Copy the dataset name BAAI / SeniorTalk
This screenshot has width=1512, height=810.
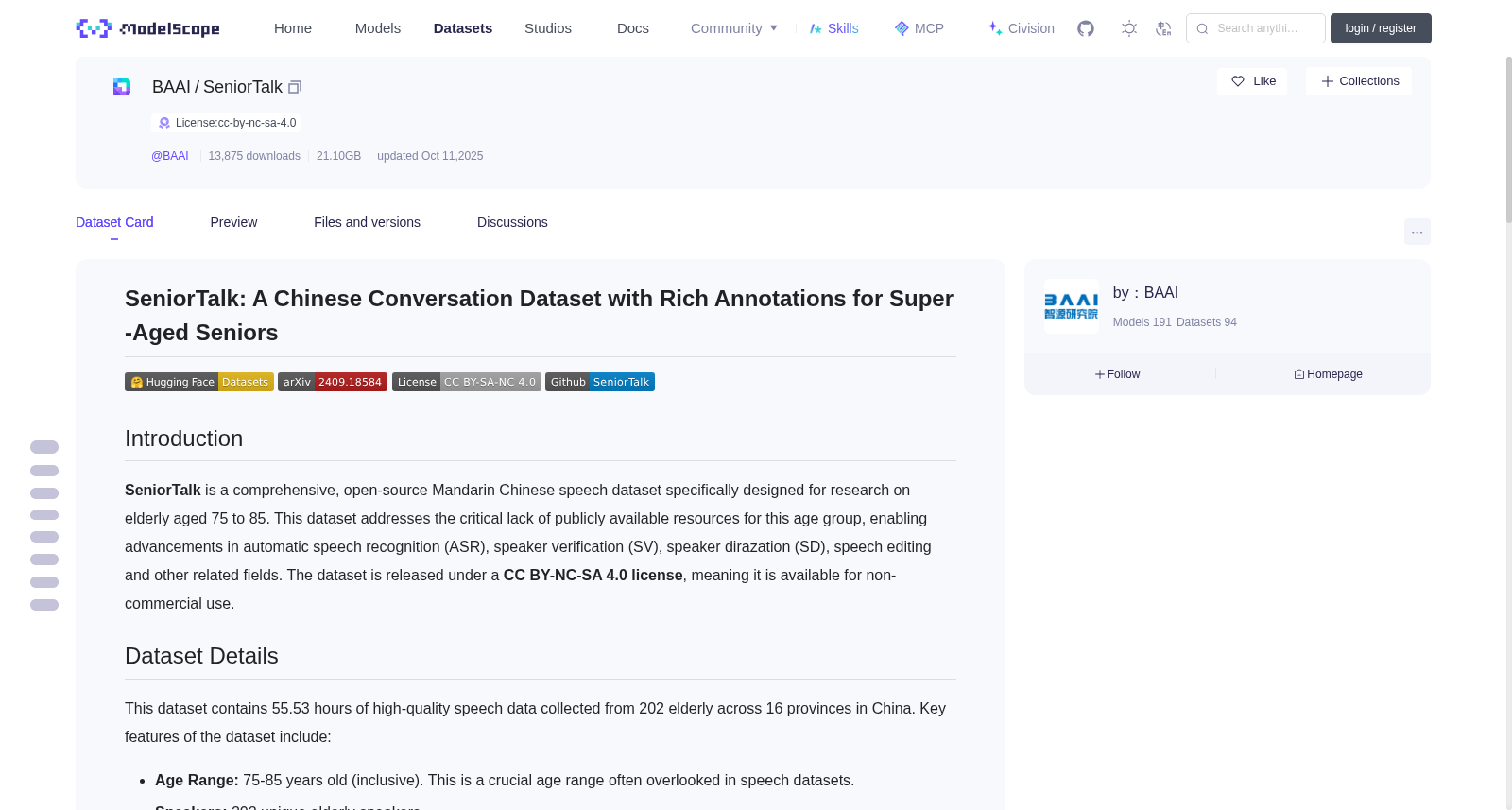[x=295, y=87]
